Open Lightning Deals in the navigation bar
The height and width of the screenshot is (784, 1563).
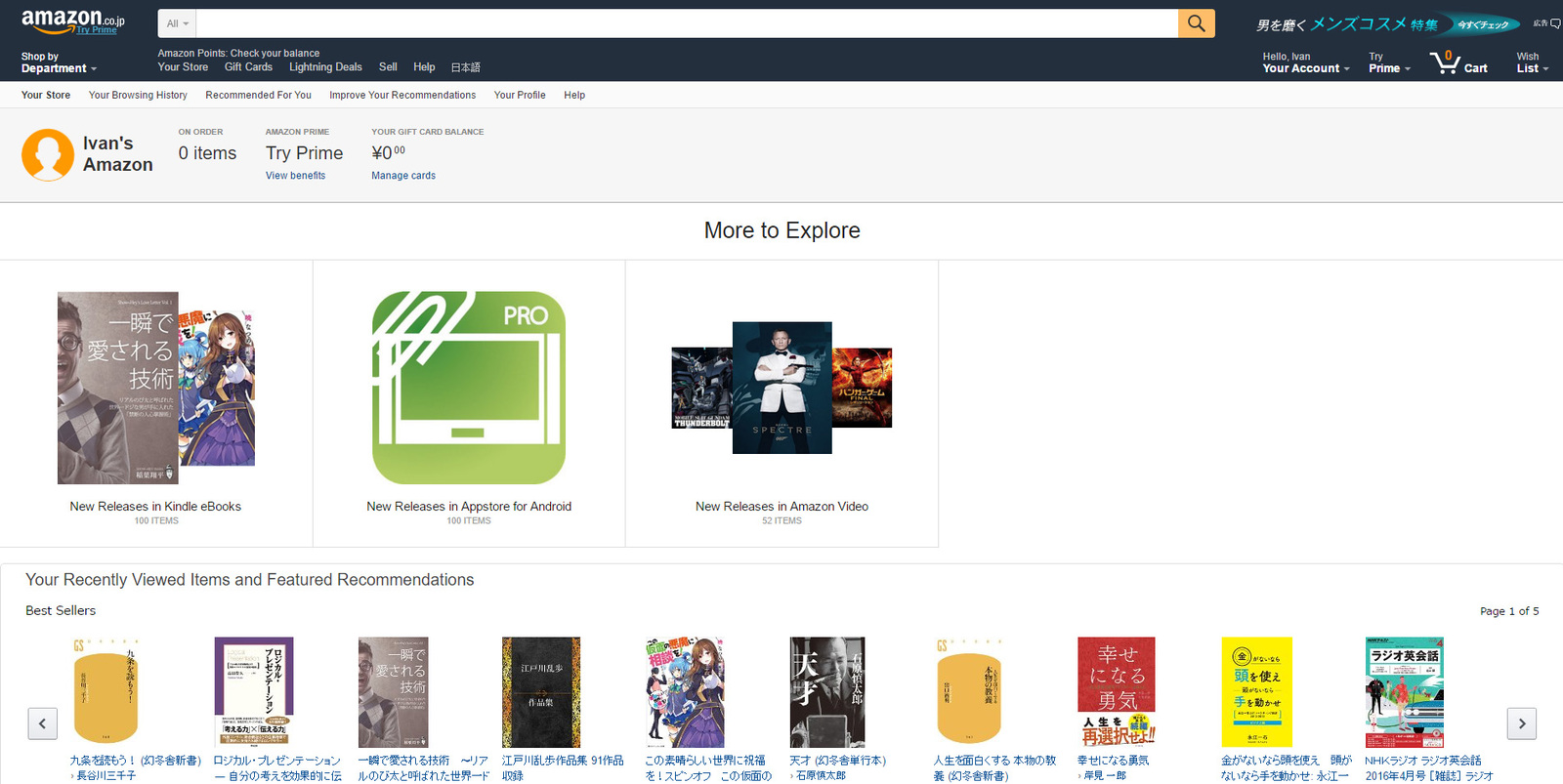point(325,67)
